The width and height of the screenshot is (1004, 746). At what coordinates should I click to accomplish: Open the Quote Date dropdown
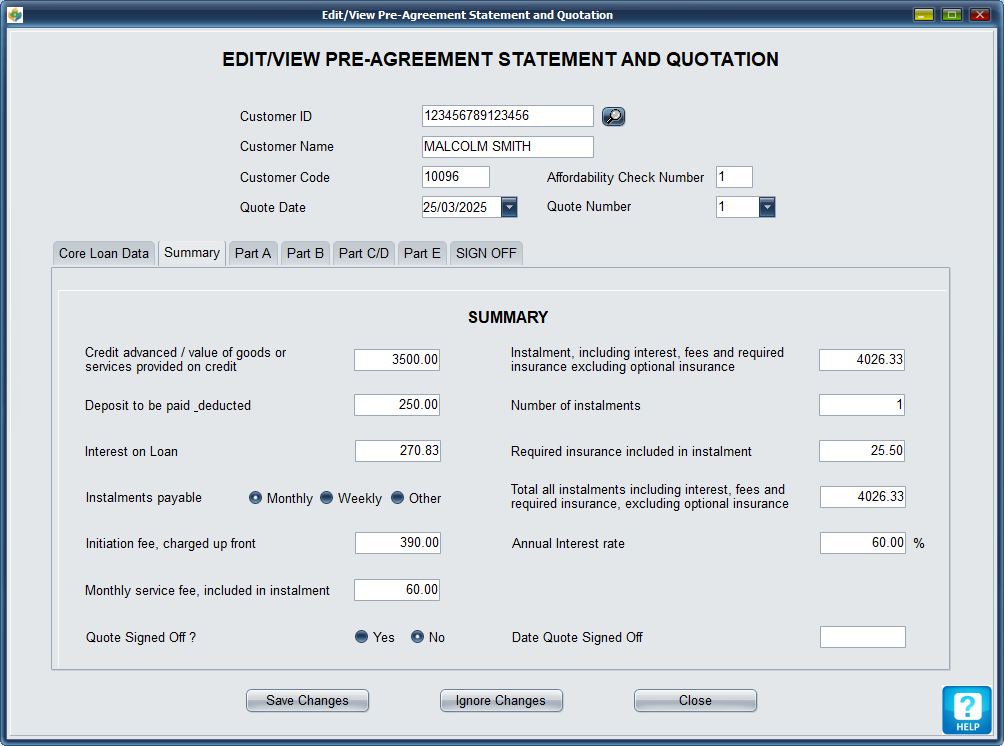[x=509, y=207]
